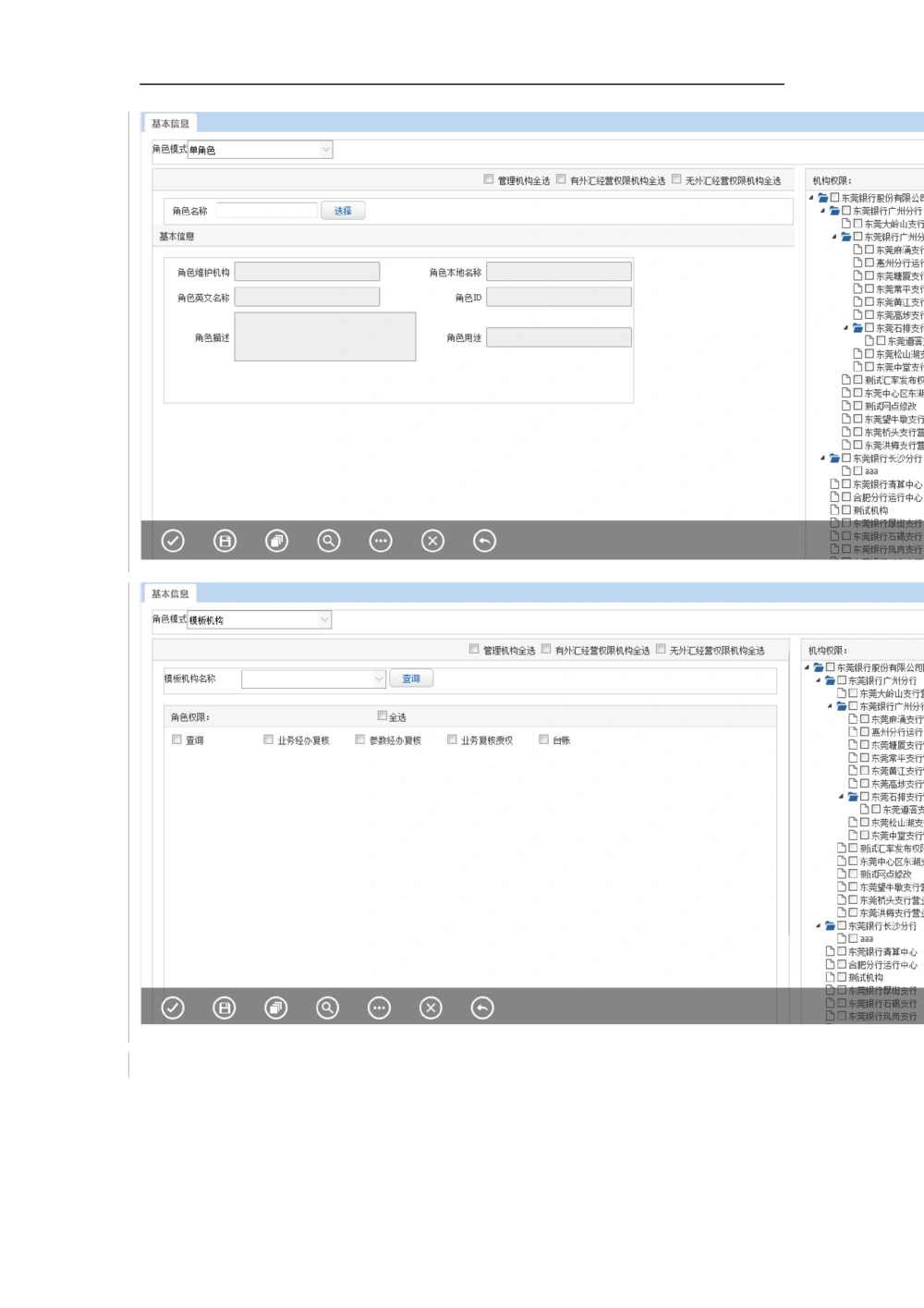
Task: Open the 角色模式 dropdown showing 单角色
Action: pos(260,150)
